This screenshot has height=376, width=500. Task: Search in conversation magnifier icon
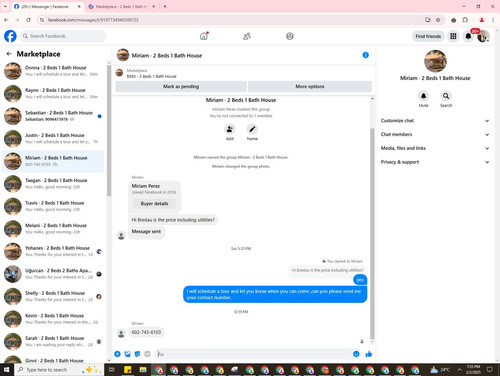pos(446,96)
